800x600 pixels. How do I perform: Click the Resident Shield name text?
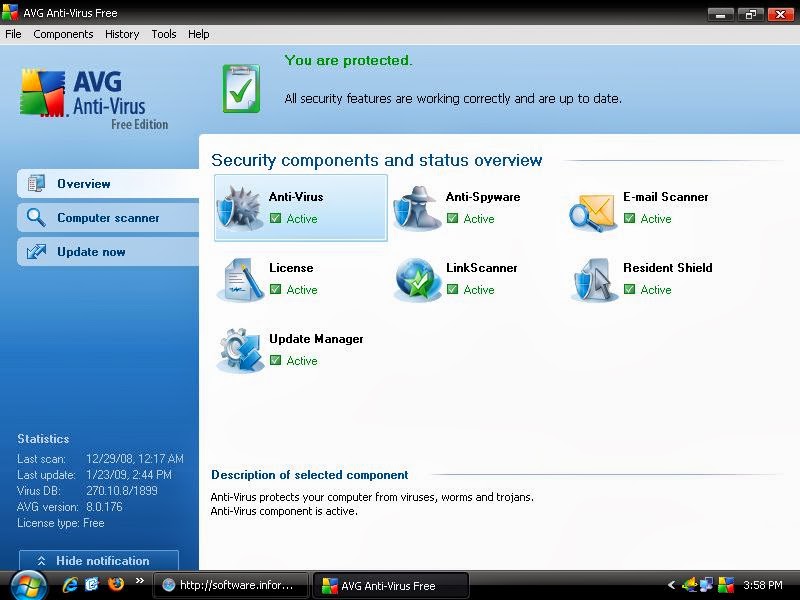(x=668, y=267)
